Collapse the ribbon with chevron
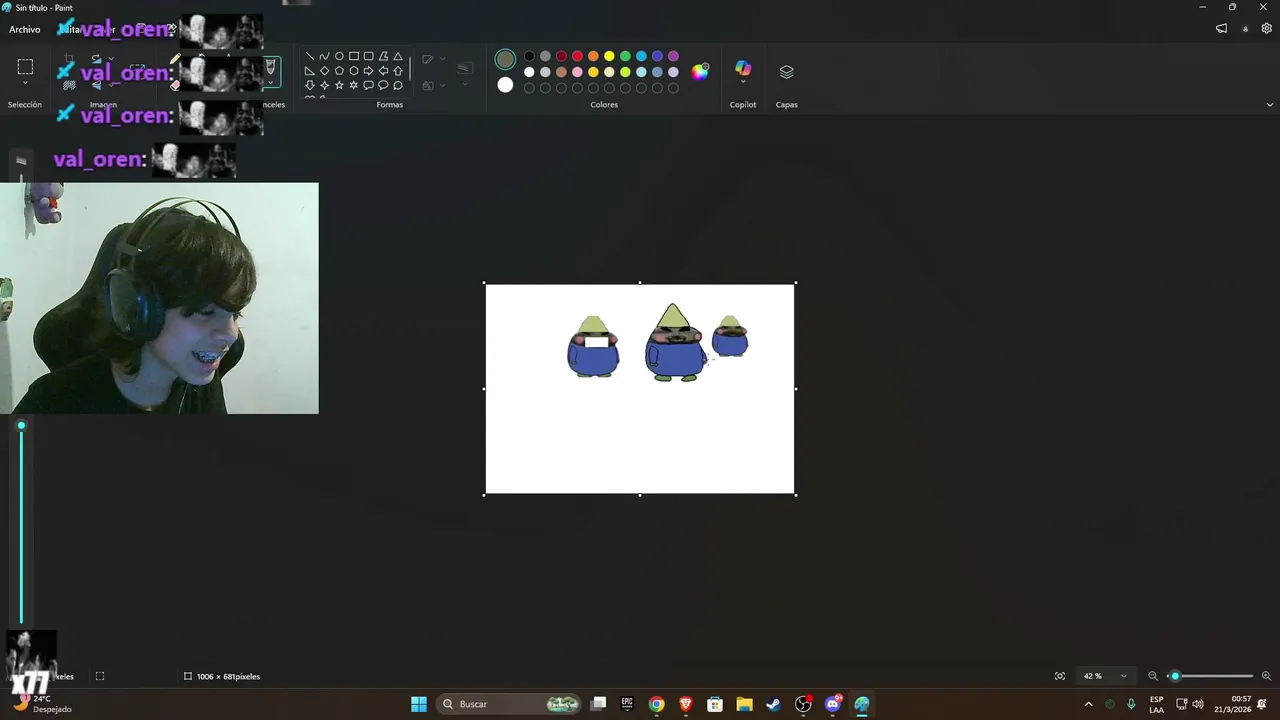 point(1270,105)
